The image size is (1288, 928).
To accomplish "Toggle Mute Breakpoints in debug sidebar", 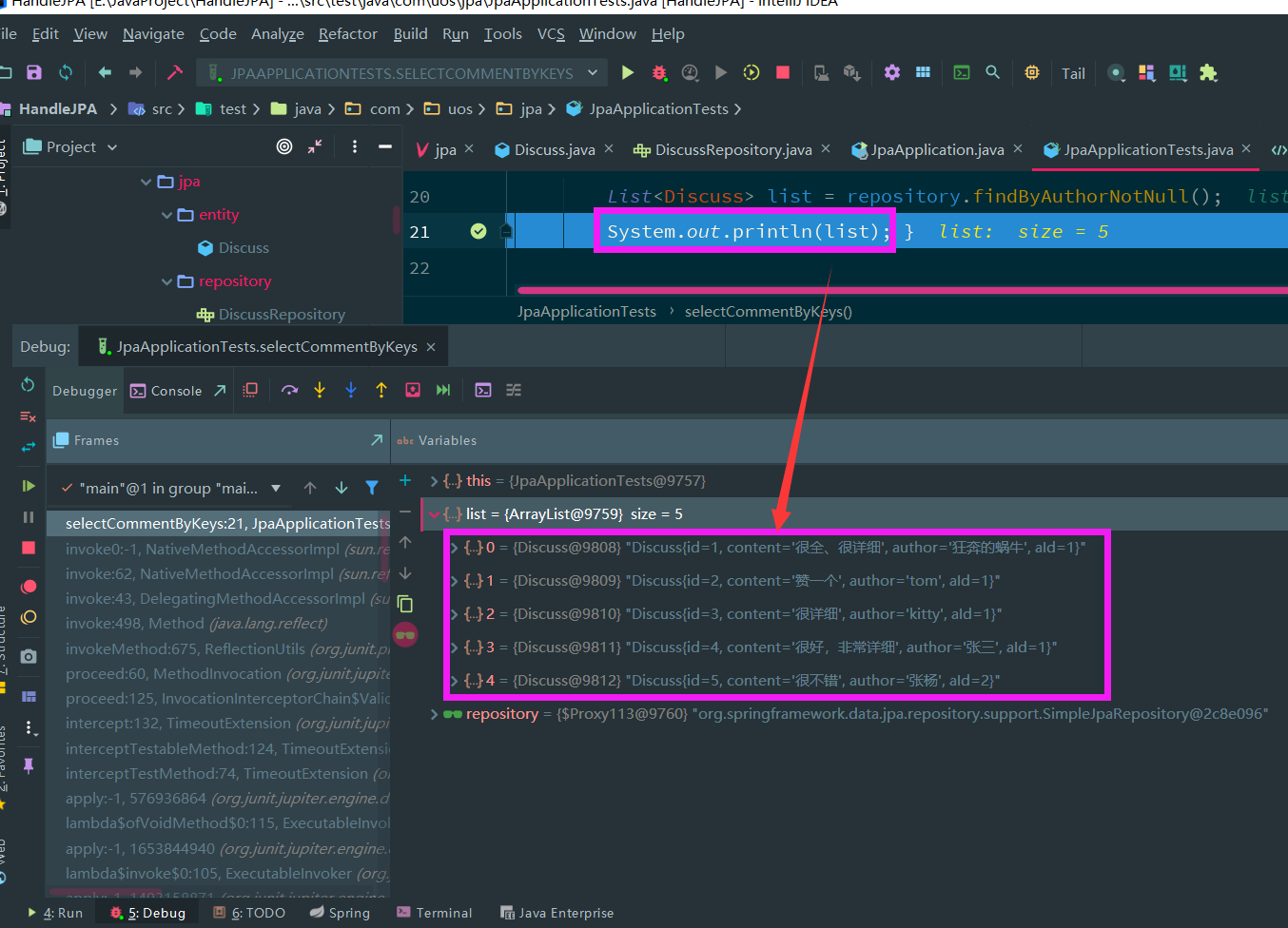I will click(29, 618).
